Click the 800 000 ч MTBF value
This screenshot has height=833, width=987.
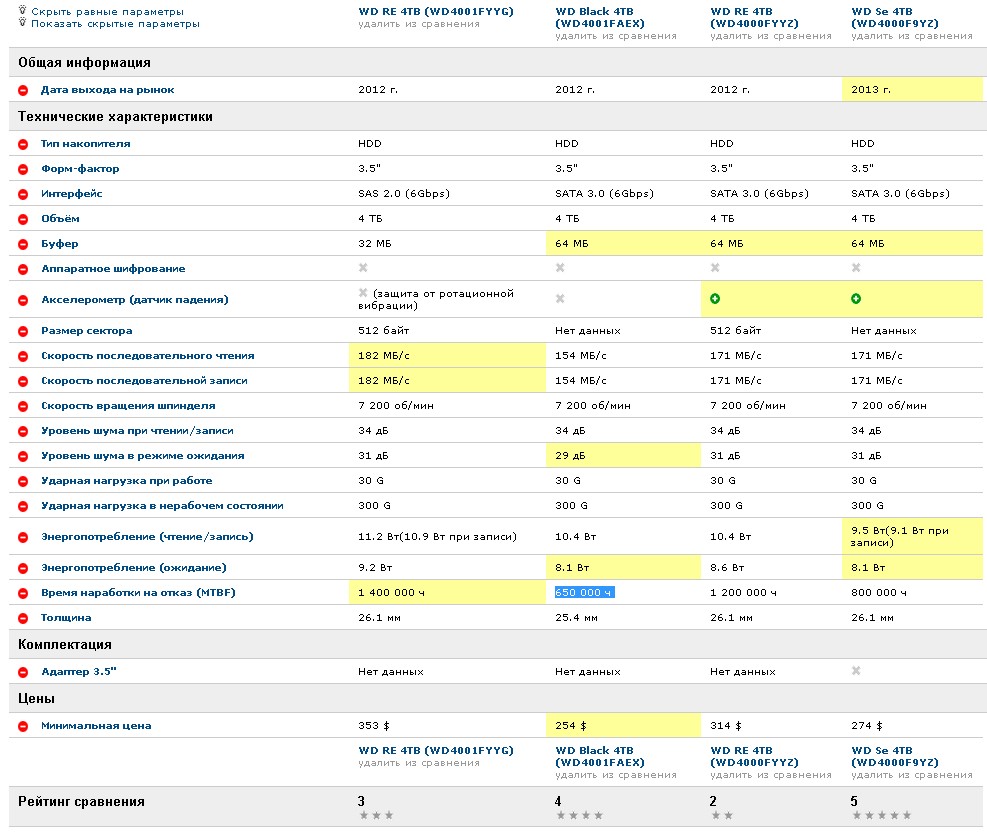[x=879, y=592]
